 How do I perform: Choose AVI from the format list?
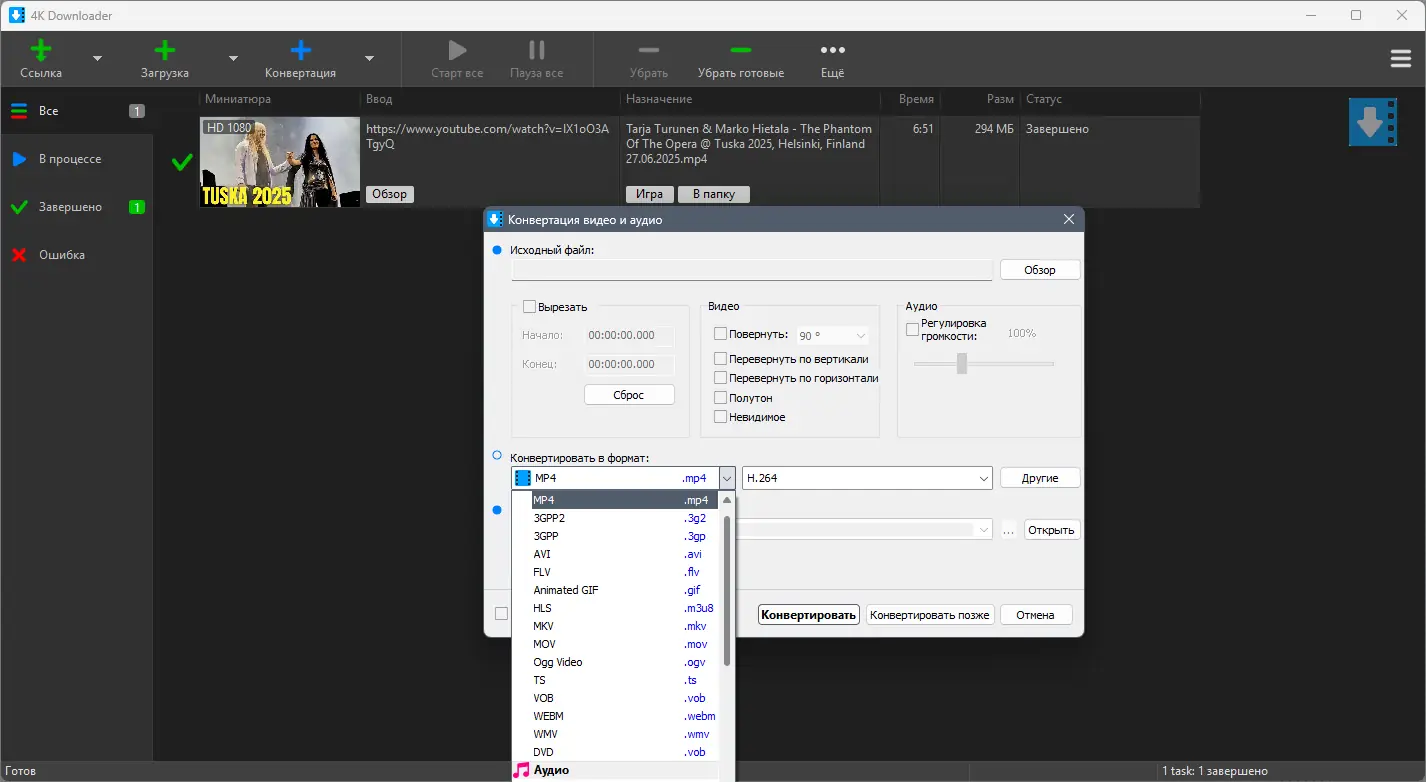point(616,554)
